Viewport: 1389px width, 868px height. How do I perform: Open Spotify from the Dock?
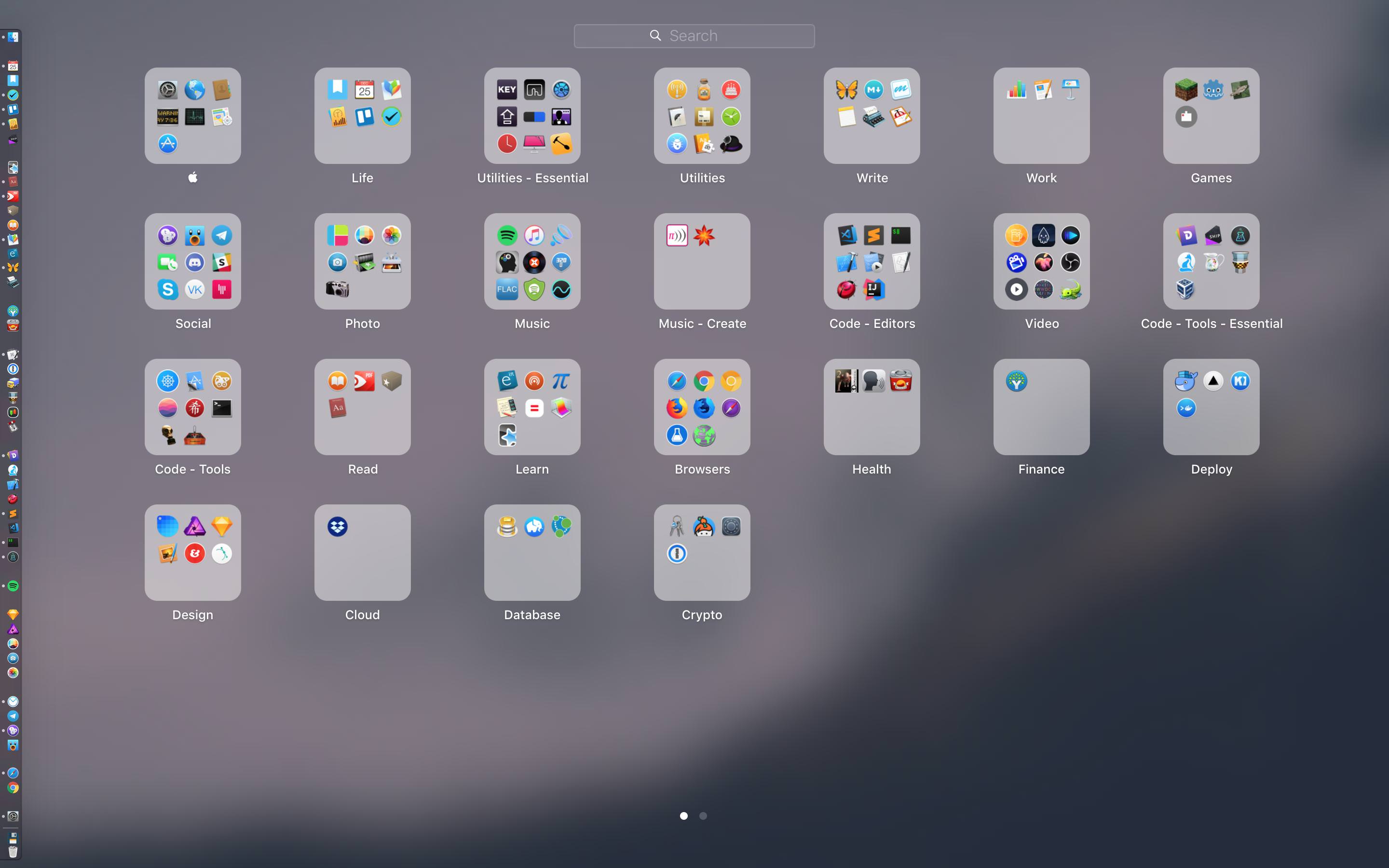click(x=13, y=586)
